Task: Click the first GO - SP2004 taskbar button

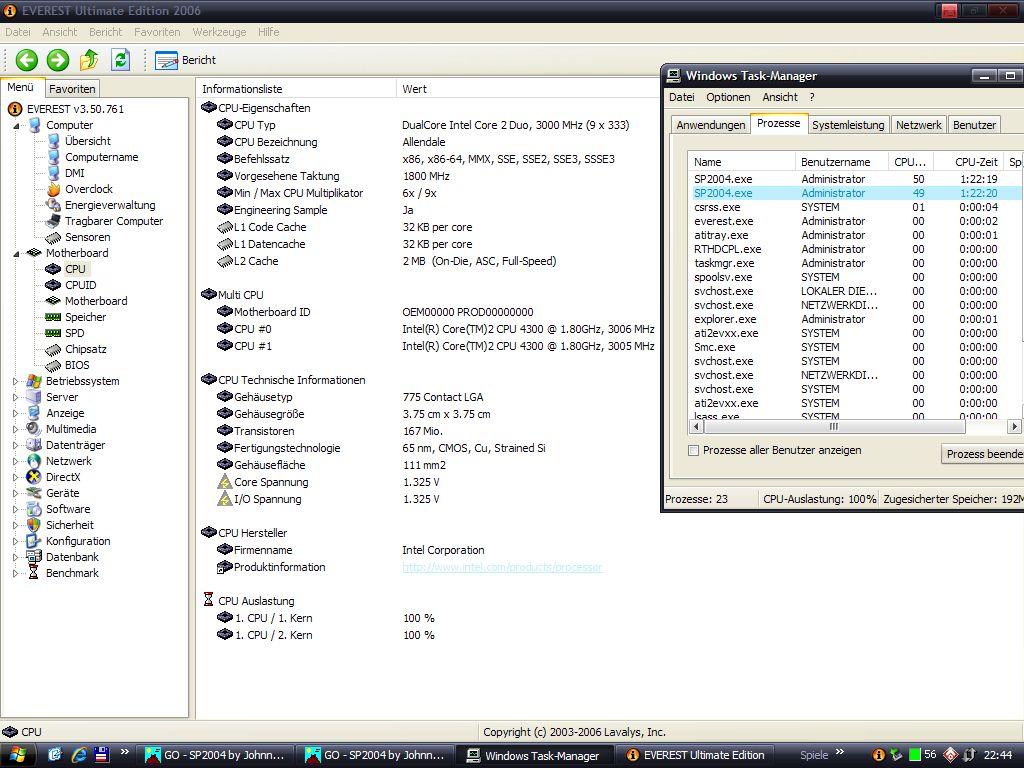Action: [217, 756]
